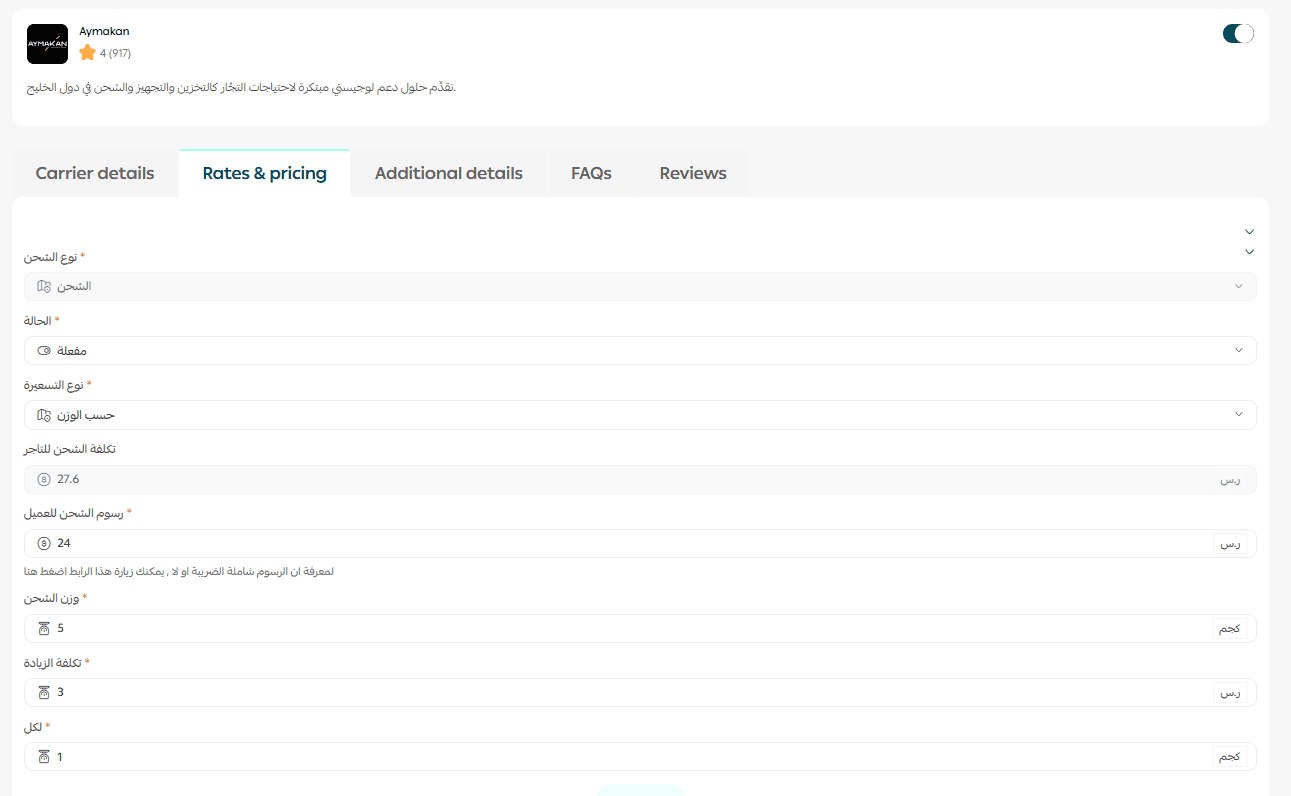
Task: Open the shipping type dropdown
Action: [x=640, y=286]
